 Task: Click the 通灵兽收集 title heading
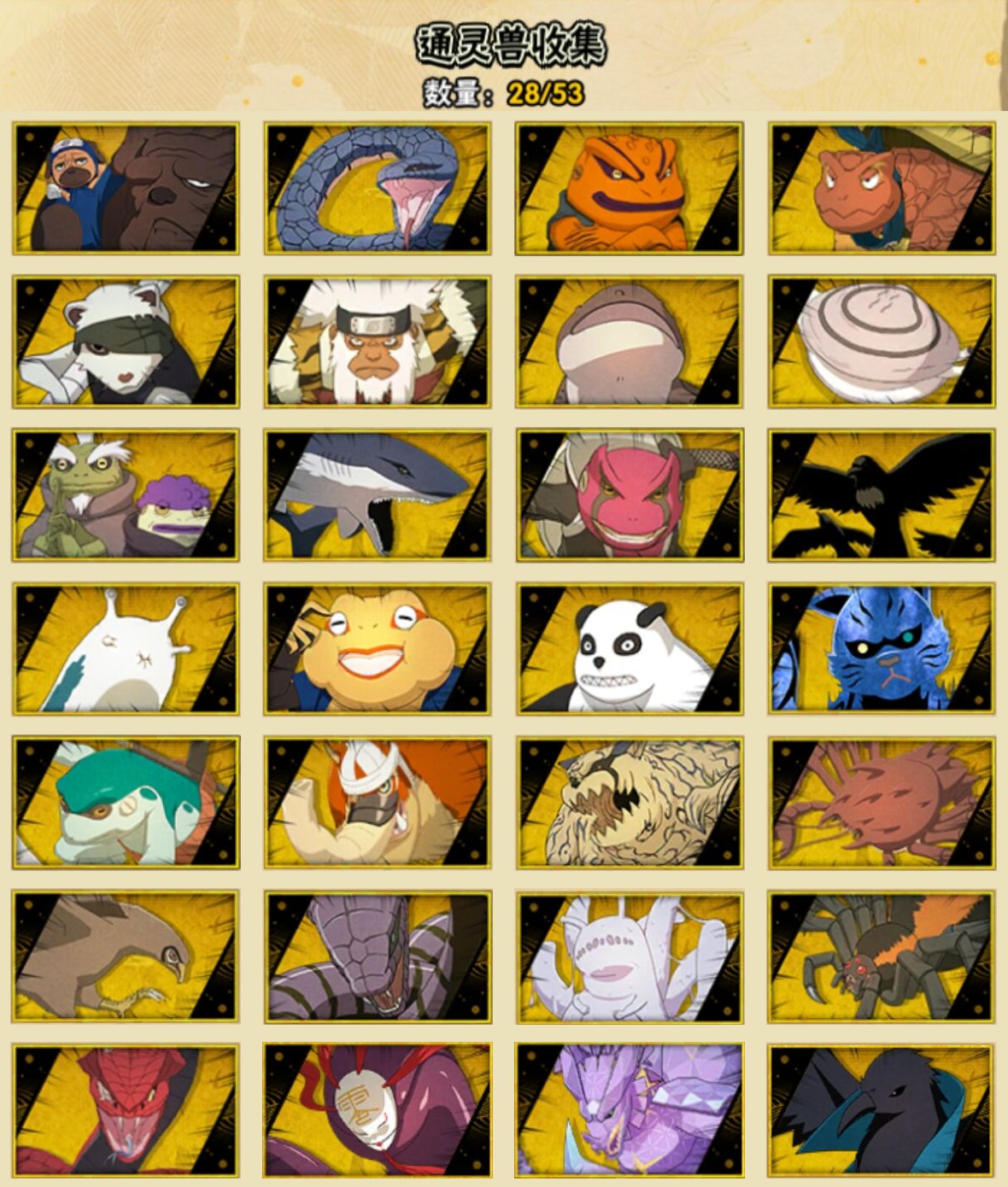pos(511,44)
